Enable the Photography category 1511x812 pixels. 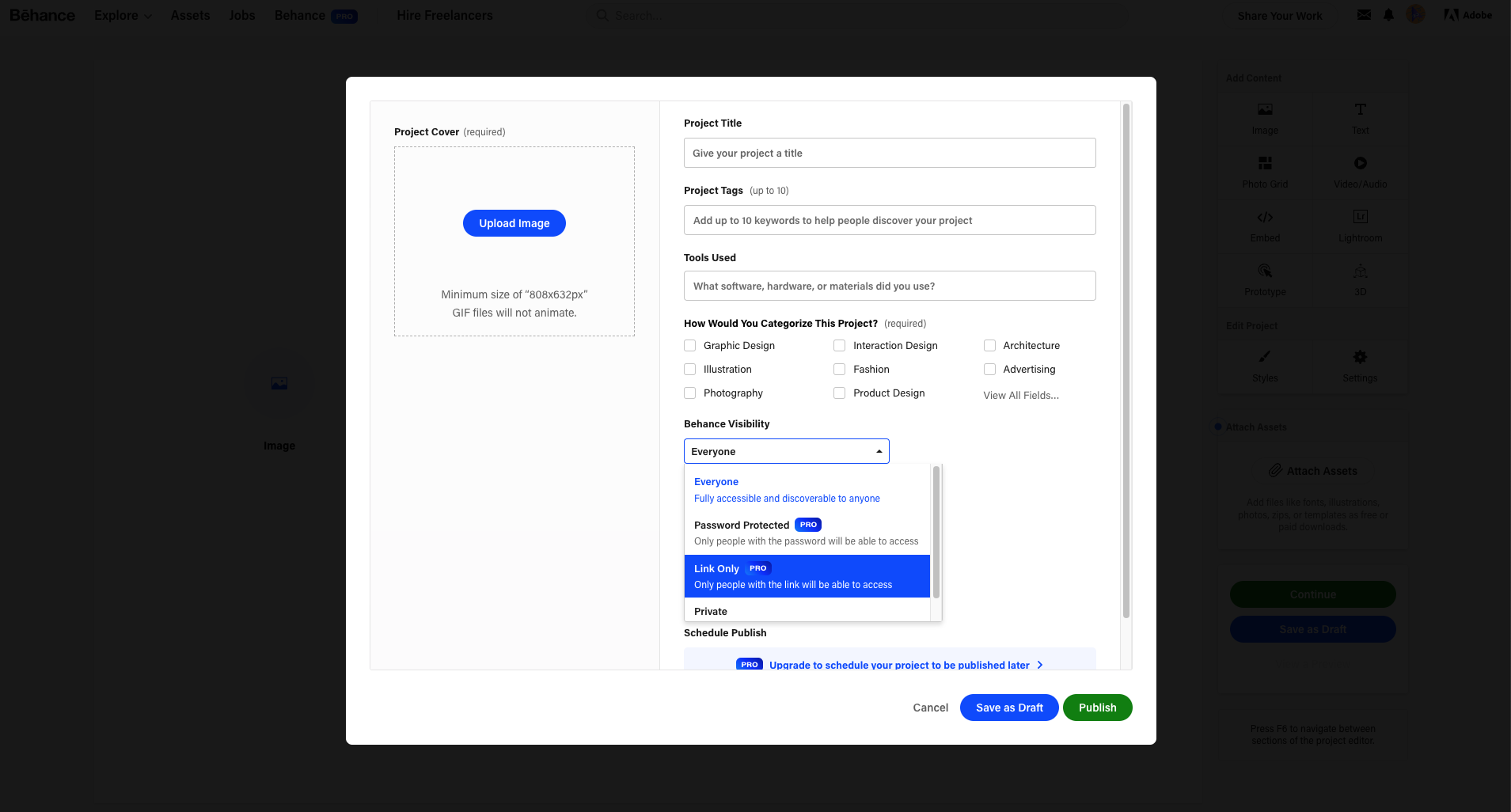689,393
